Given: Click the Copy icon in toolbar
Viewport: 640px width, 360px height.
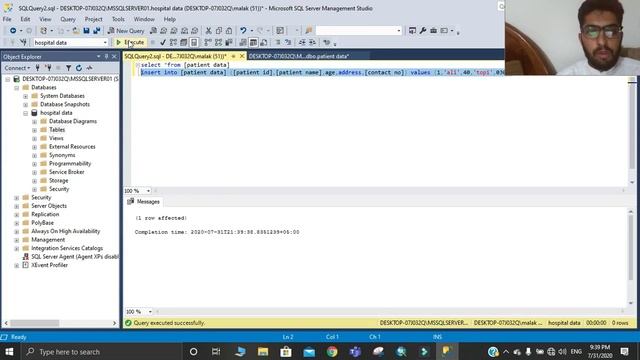Looking at the screenshot, I should click(x=219, y=31).
